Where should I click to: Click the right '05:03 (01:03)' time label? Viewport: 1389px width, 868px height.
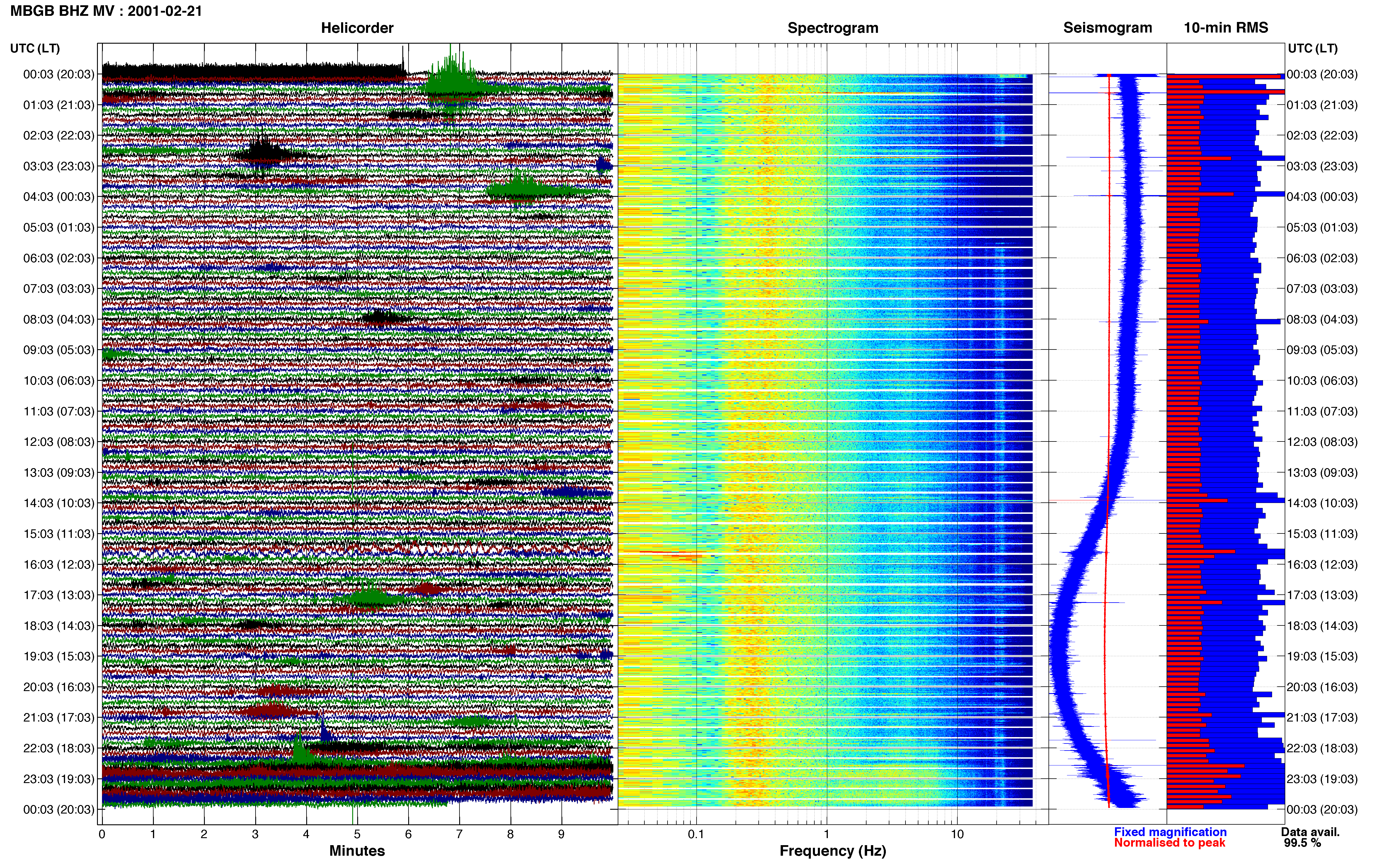(x=1322, y=227)
